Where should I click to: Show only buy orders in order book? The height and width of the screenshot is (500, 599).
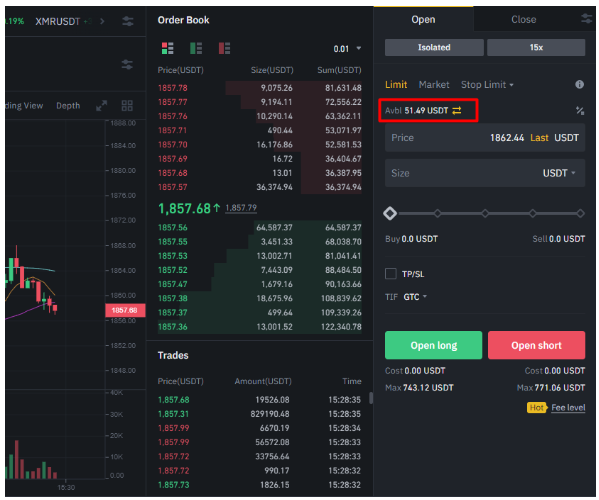point(196,49)
